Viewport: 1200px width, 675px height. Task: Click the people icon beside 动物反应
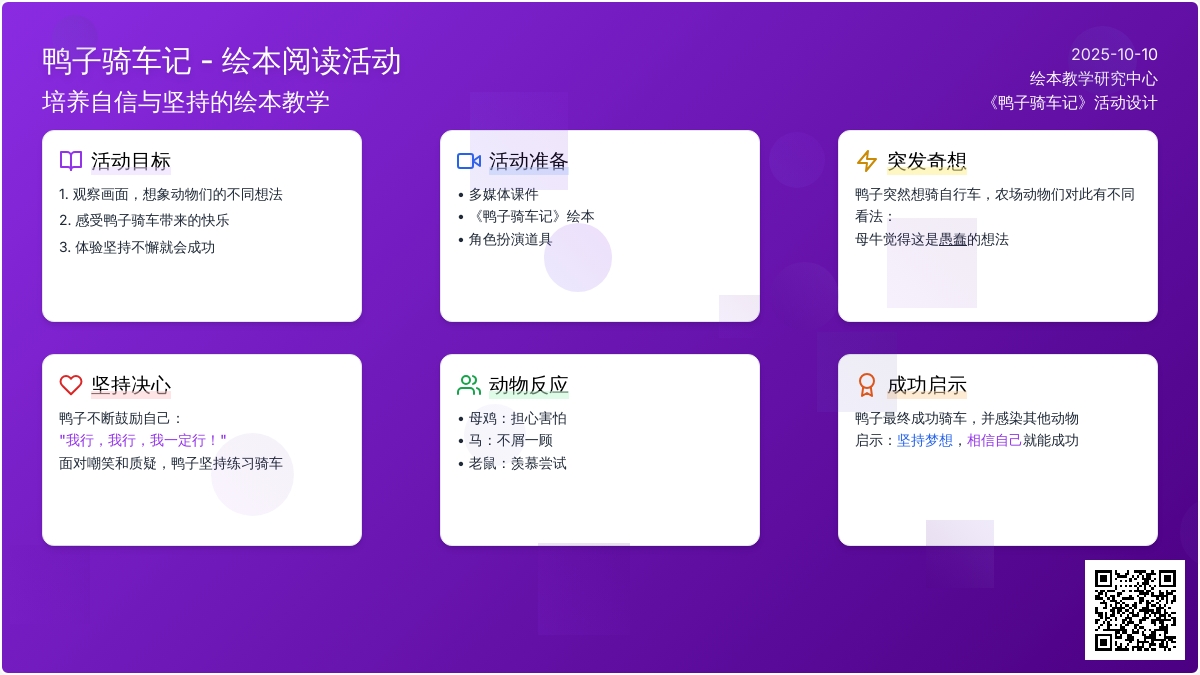point(469,385)
